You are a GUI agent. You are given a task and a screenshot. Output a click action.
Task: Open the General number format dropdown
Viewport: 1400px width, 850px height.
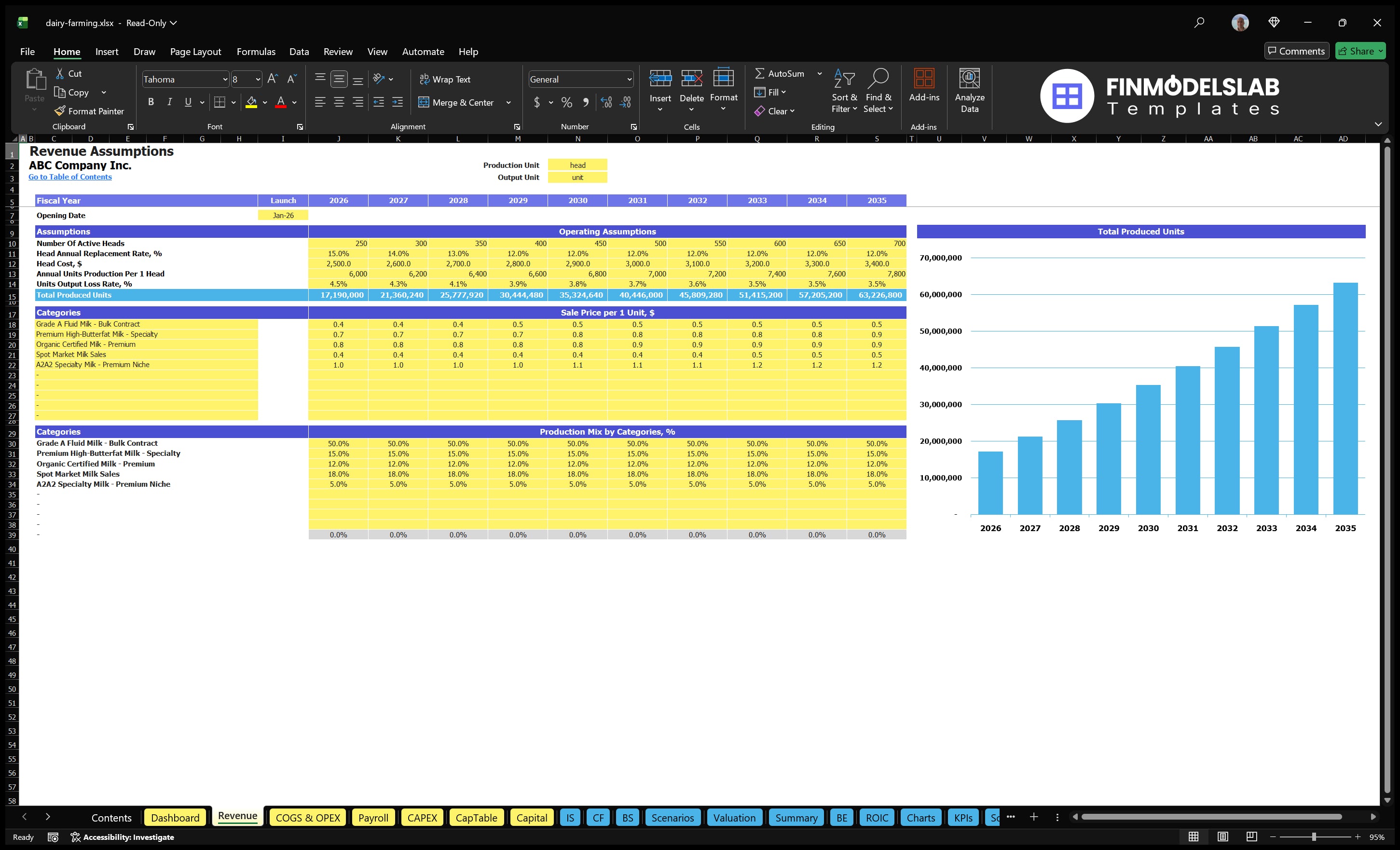629,79
